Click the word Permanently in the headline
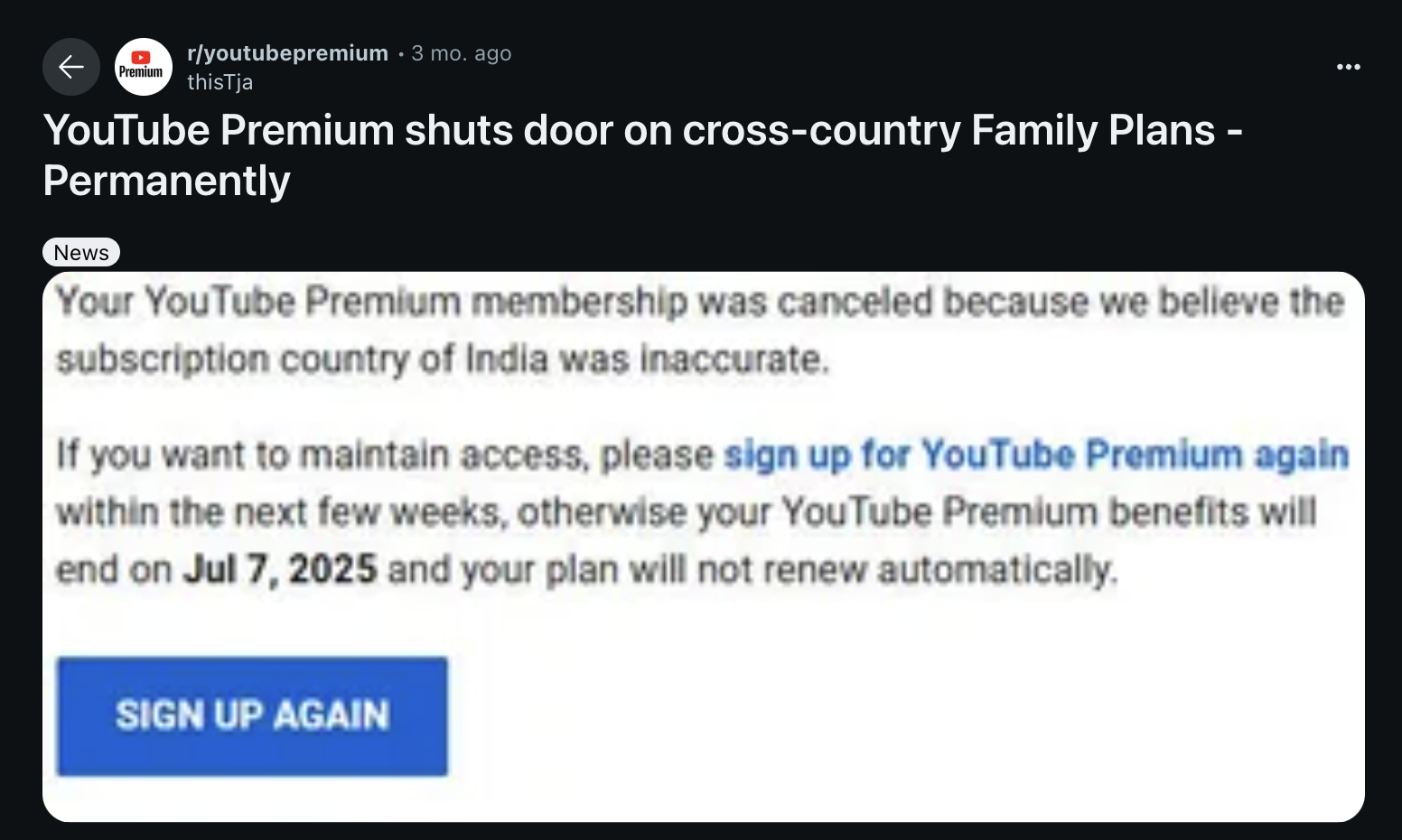 coord(166,181)
